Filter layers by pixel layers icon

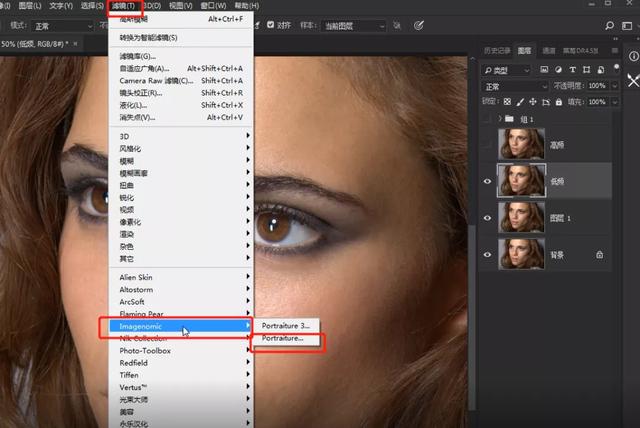pos(544,69)
